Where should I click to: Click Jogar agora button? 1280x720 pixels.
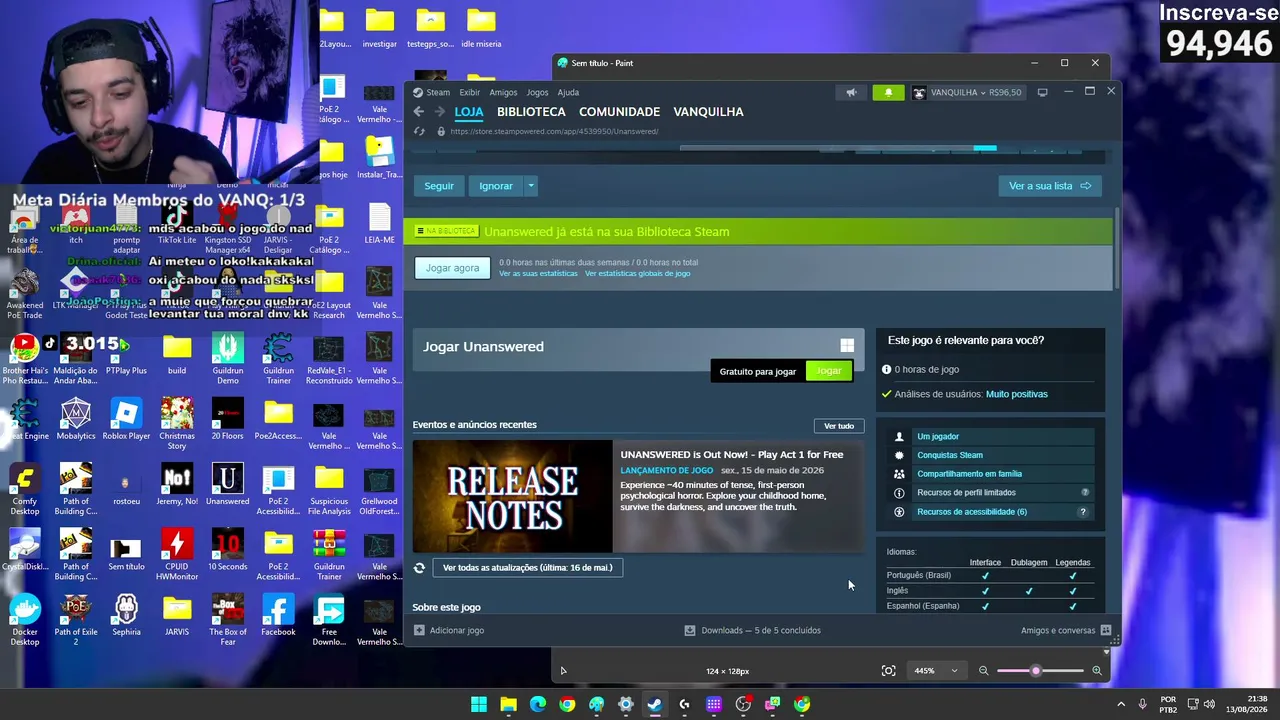coord(453,268)
